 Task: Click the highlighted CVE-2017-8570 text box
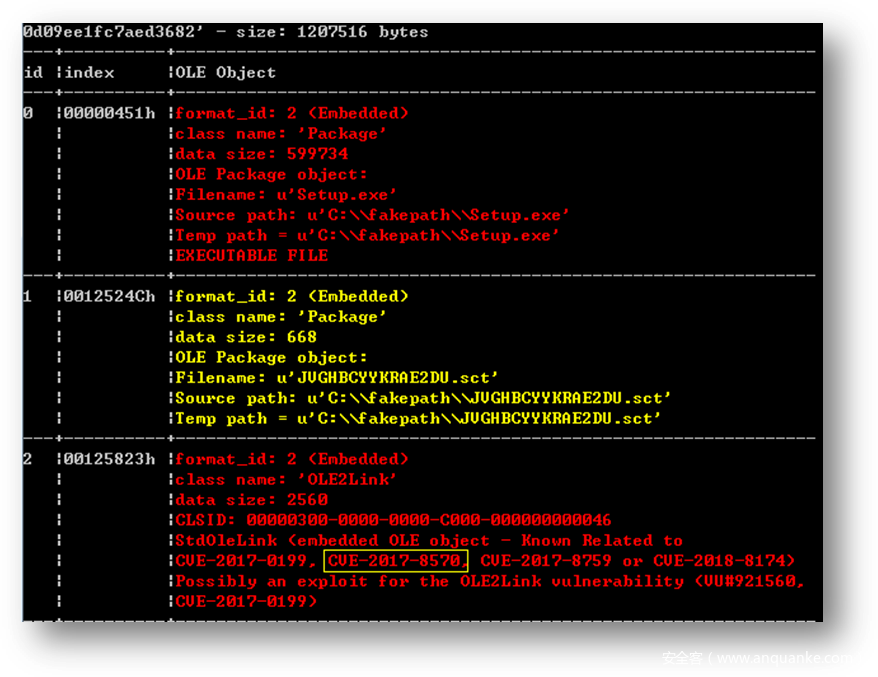(x=396, y=560)
